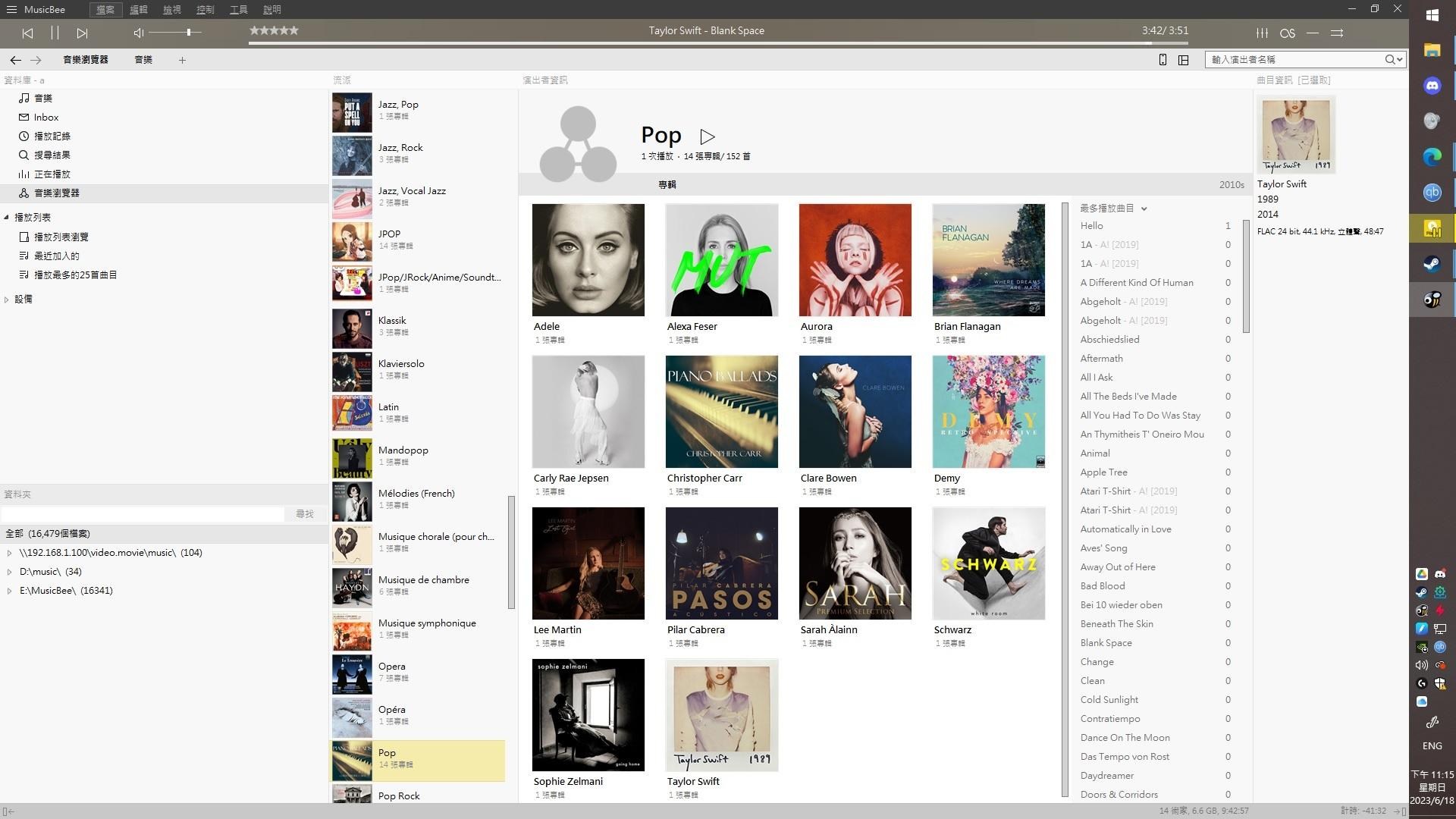
Task: Mute audio via the volume speaker icon
Action: coord(137,33)
